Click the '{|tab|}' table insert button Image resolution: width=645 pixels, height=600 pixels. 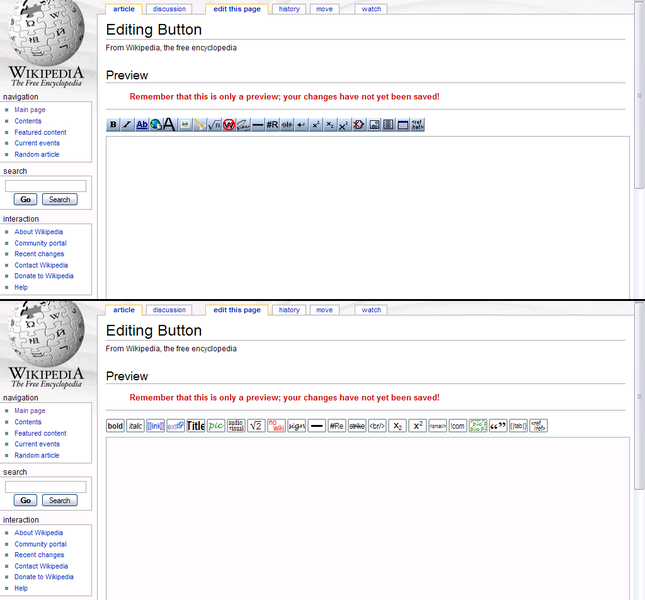[518, 426]
